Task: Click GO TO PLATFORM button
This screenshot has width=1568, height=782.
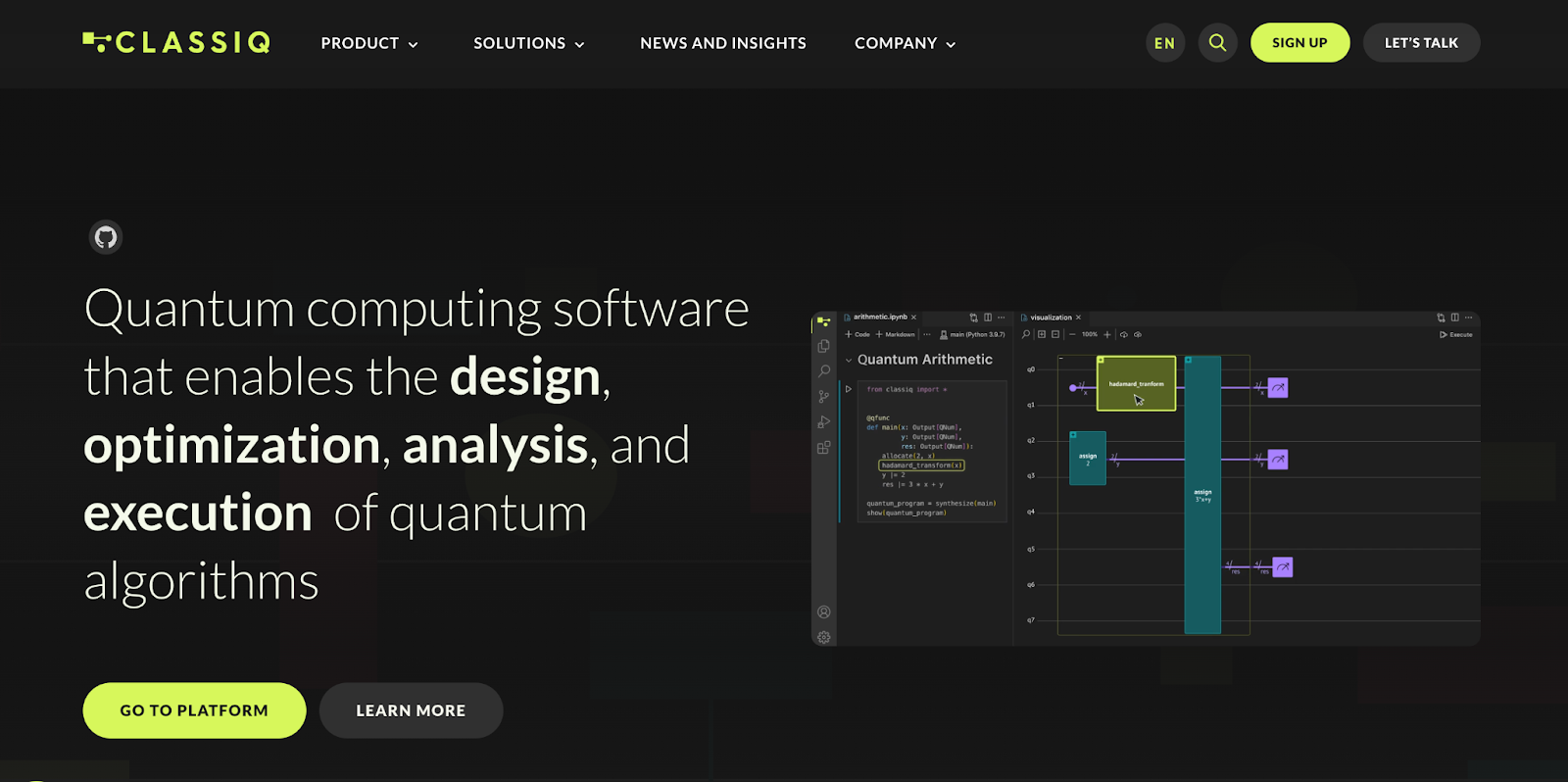Action: 194,710
